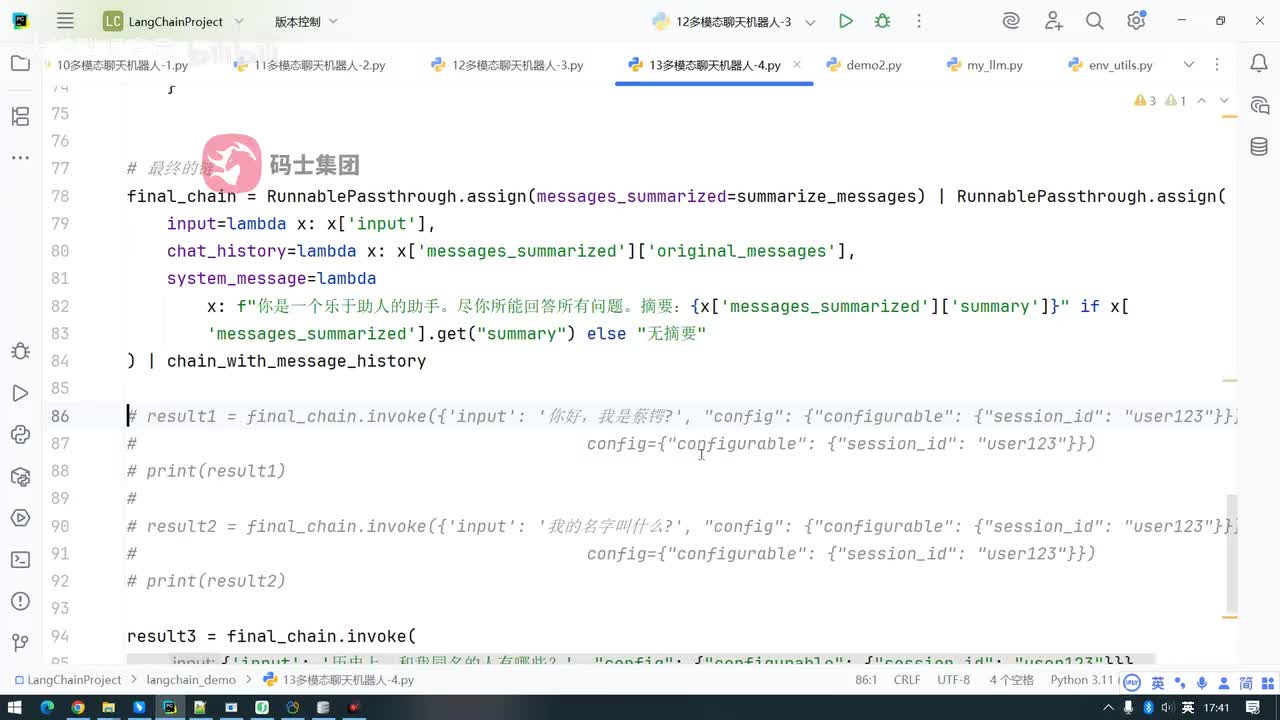The image size is (1280, 720).
Task: Open Search Everywhere magnifier
Action: [1095, 21]
